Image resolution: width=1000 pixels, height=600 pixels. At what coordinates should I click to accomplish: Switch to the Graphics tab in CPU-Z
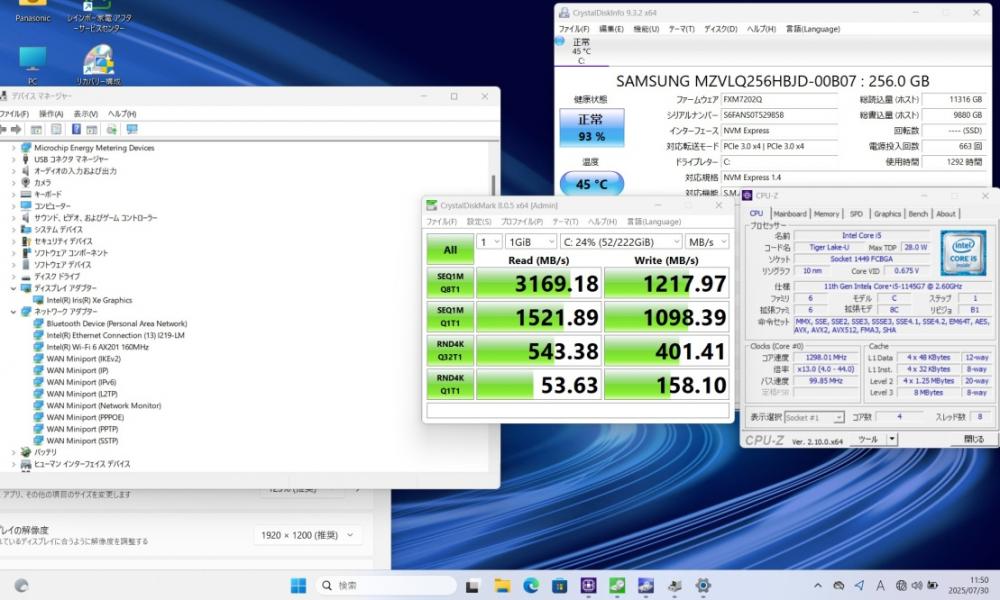click(887, 214)
